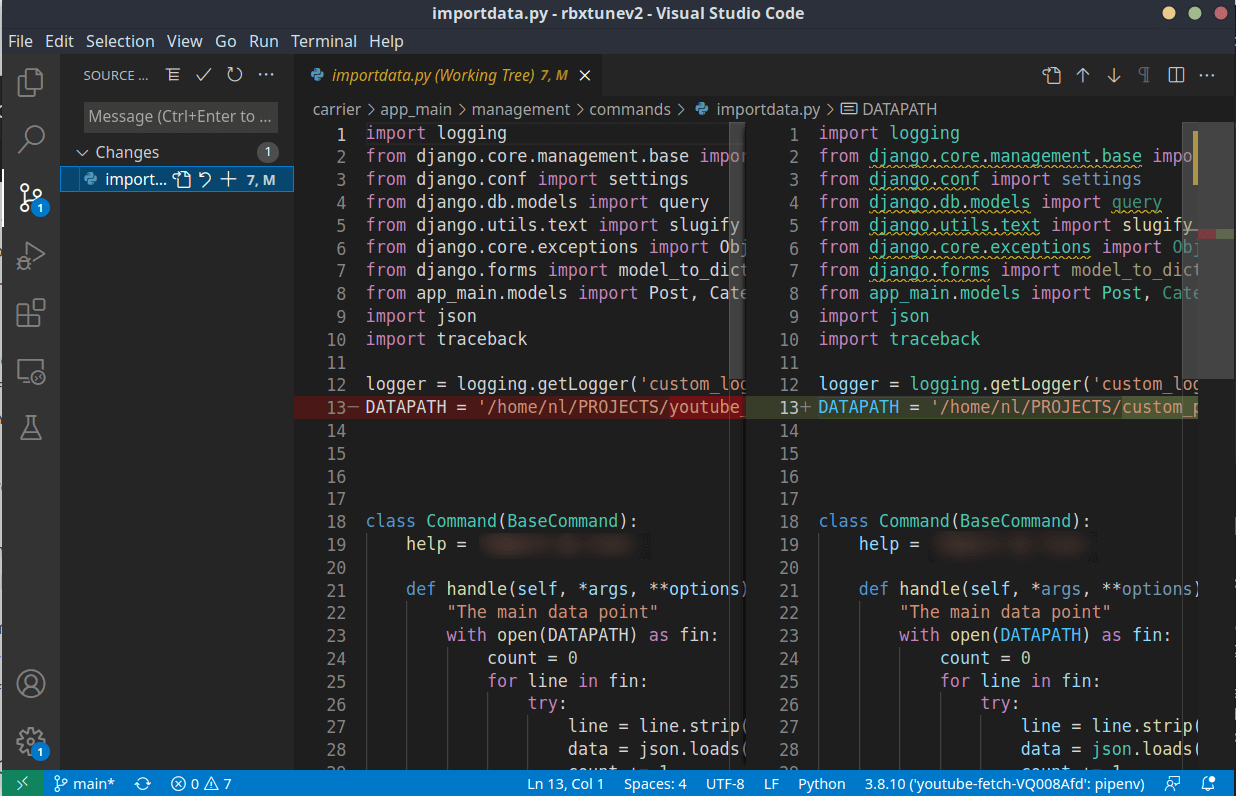Open the Extensions view
The image size is (1236, 796).
coord(30,313)
